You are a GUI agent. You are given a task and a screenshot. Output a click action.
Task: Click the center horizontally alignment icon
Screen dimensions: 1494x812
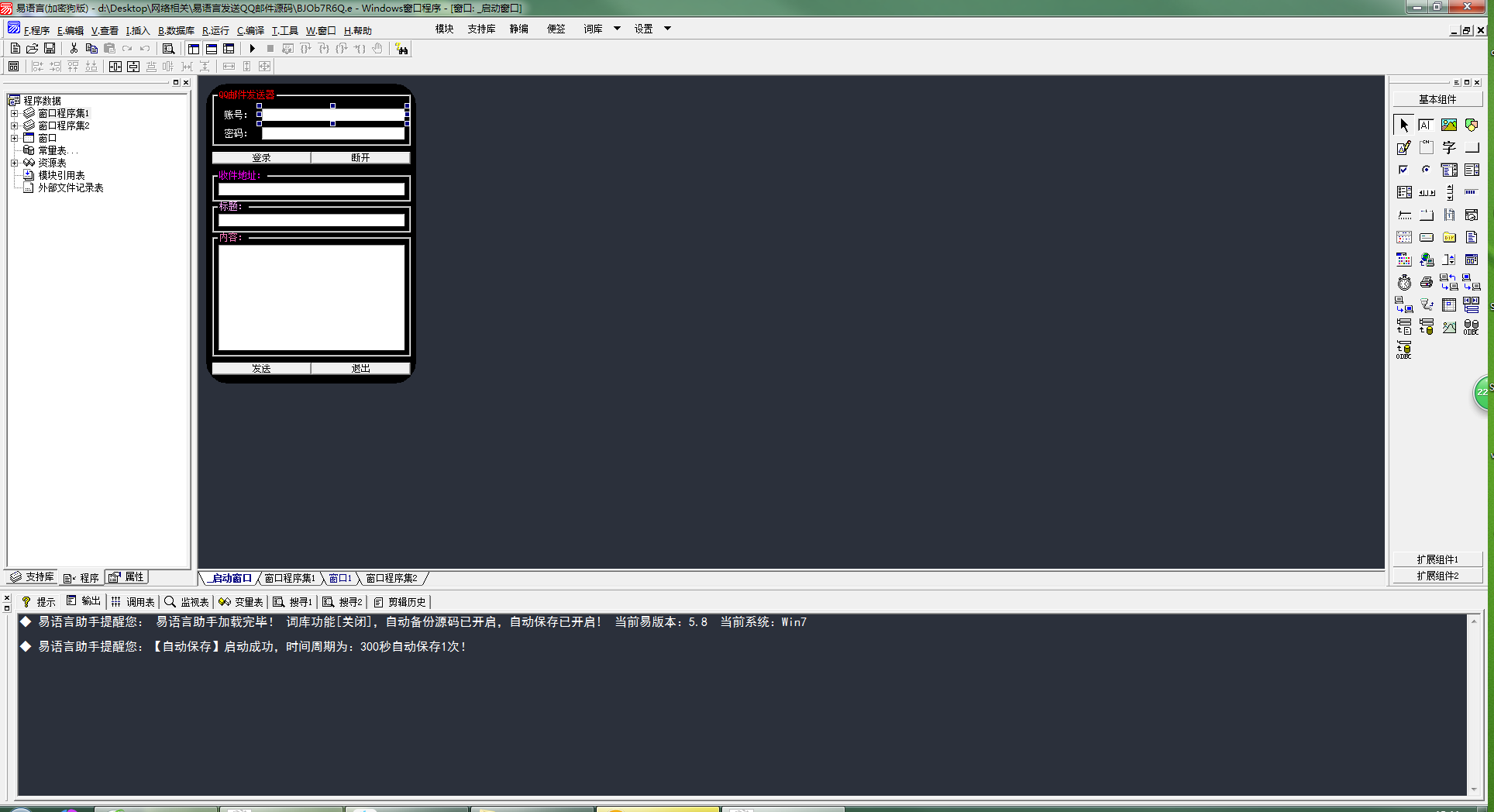[x=115, y=67]
